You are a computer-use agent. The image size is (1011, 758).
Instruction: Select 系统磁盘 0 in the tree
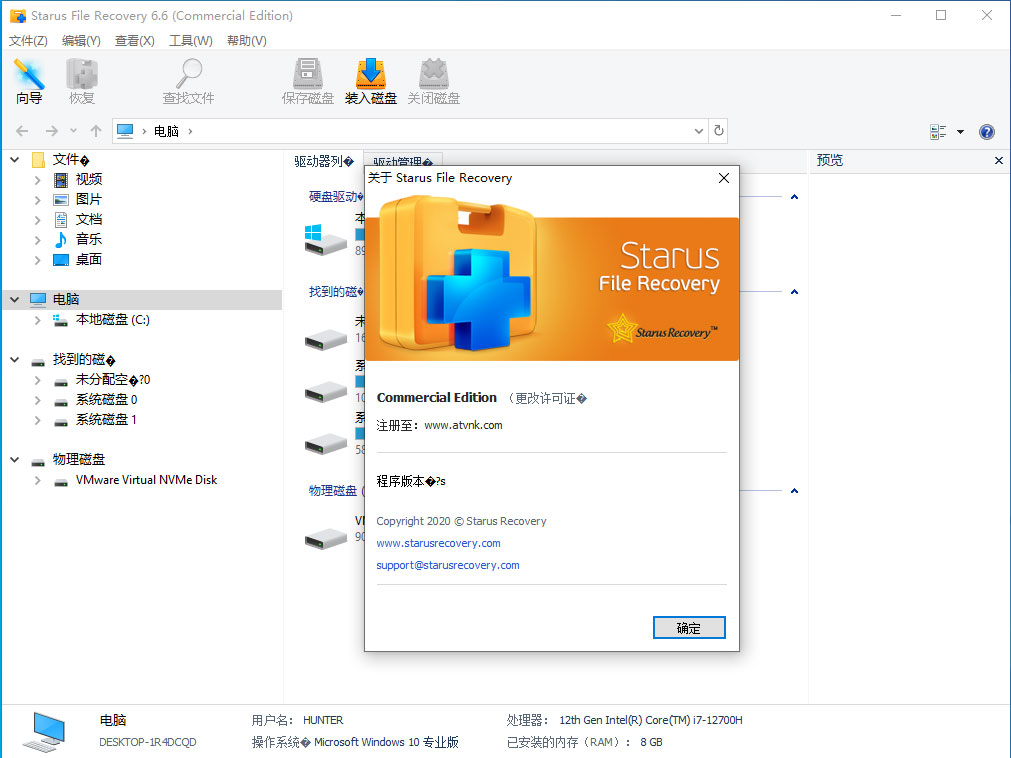106,400
